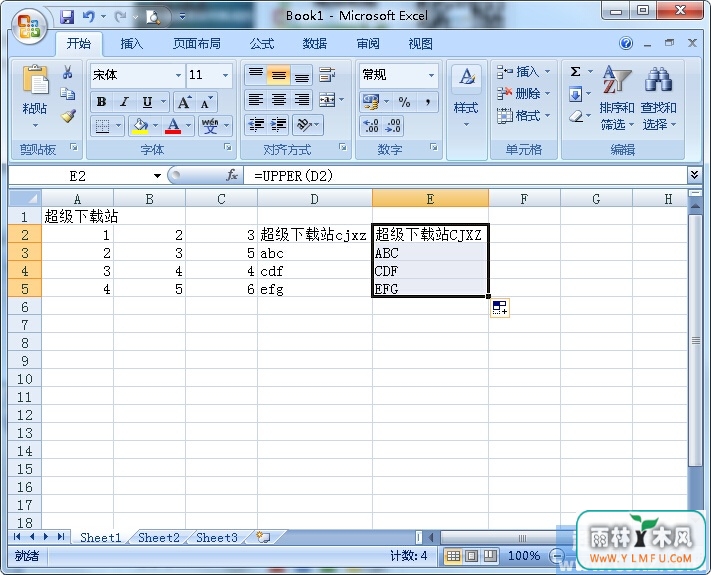Open the font color dropdown arrow
The height and width of the screenshot is (575, 711).
pyautogui.click(x=188, y=126)
